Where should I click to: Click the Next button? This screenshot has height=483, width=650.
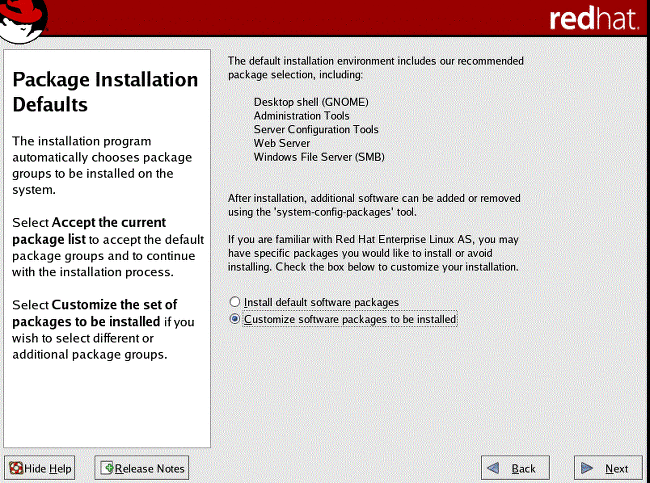tap(608, 468)
